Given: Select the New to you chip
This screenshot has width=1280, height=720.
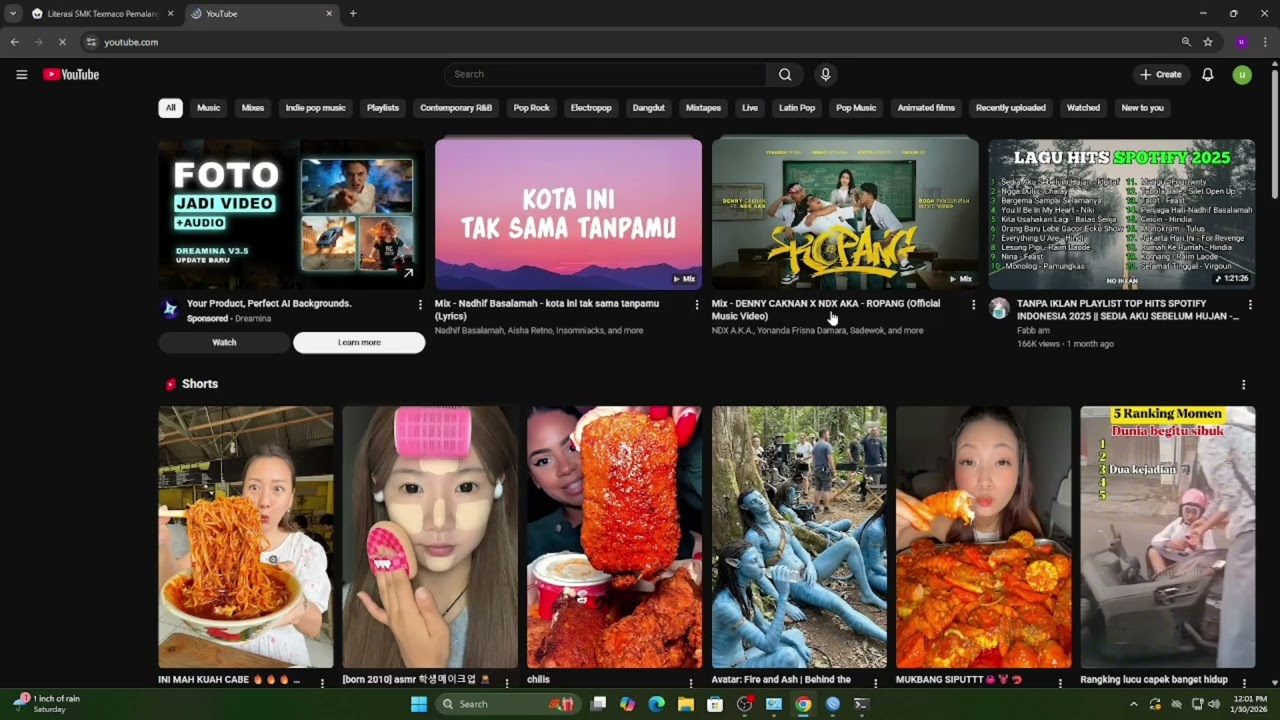Looking at the screenshot, I should (1143, 108).
